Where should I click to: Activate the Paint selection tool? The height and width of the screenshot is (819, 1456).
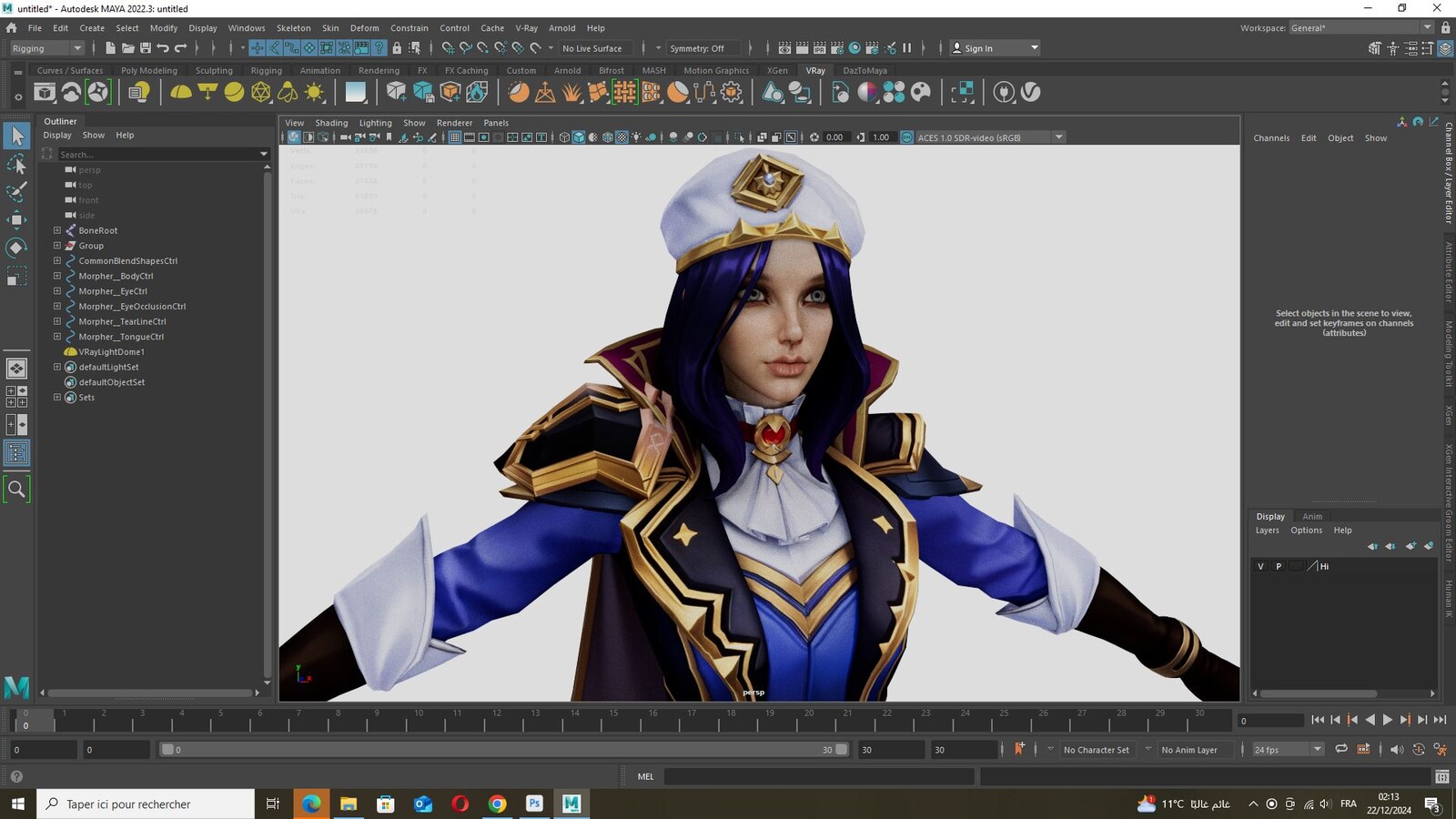(x=16, y=192)
